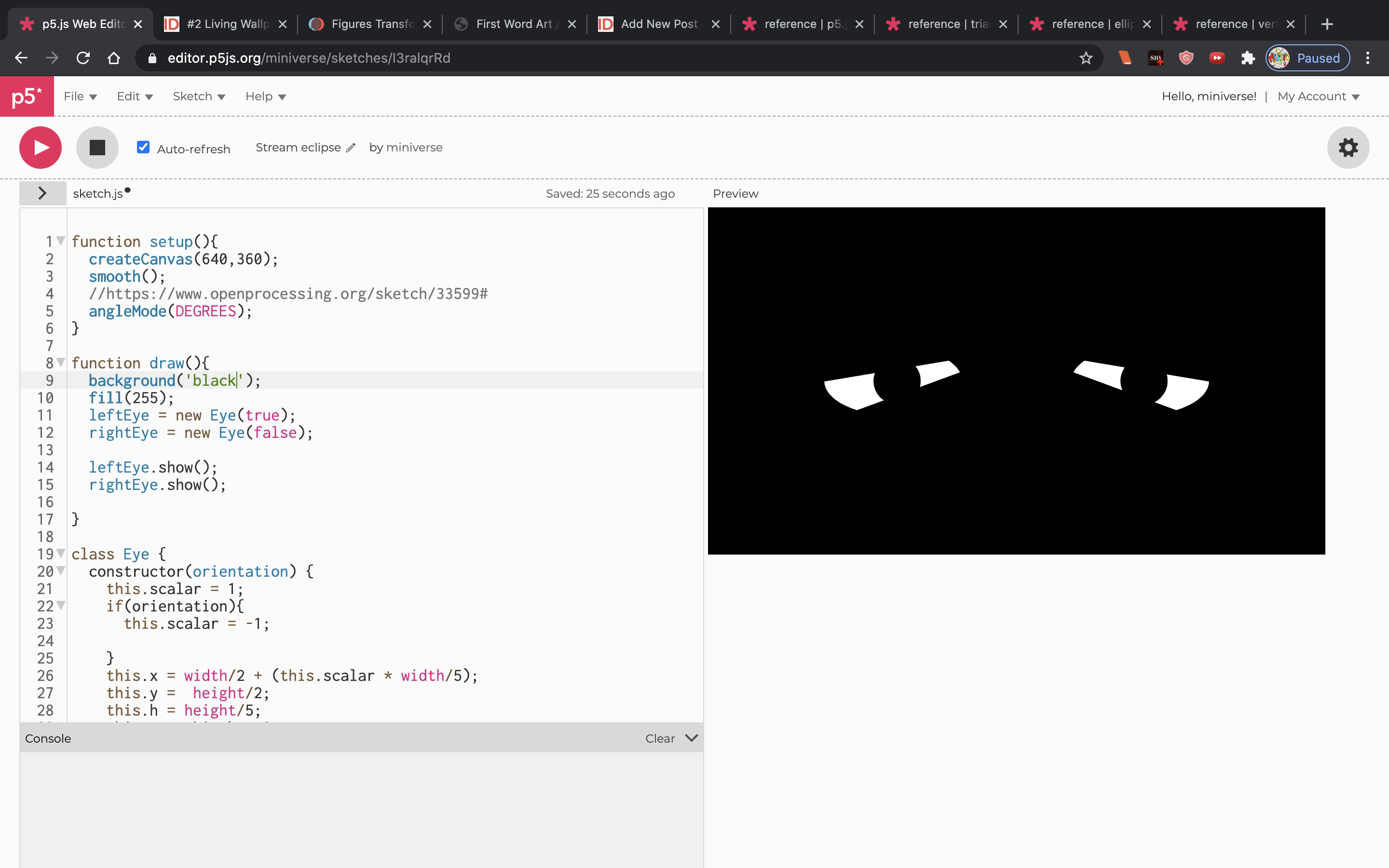Click the console output area
The image size is (1389, 868).
[x=362, y=810]
